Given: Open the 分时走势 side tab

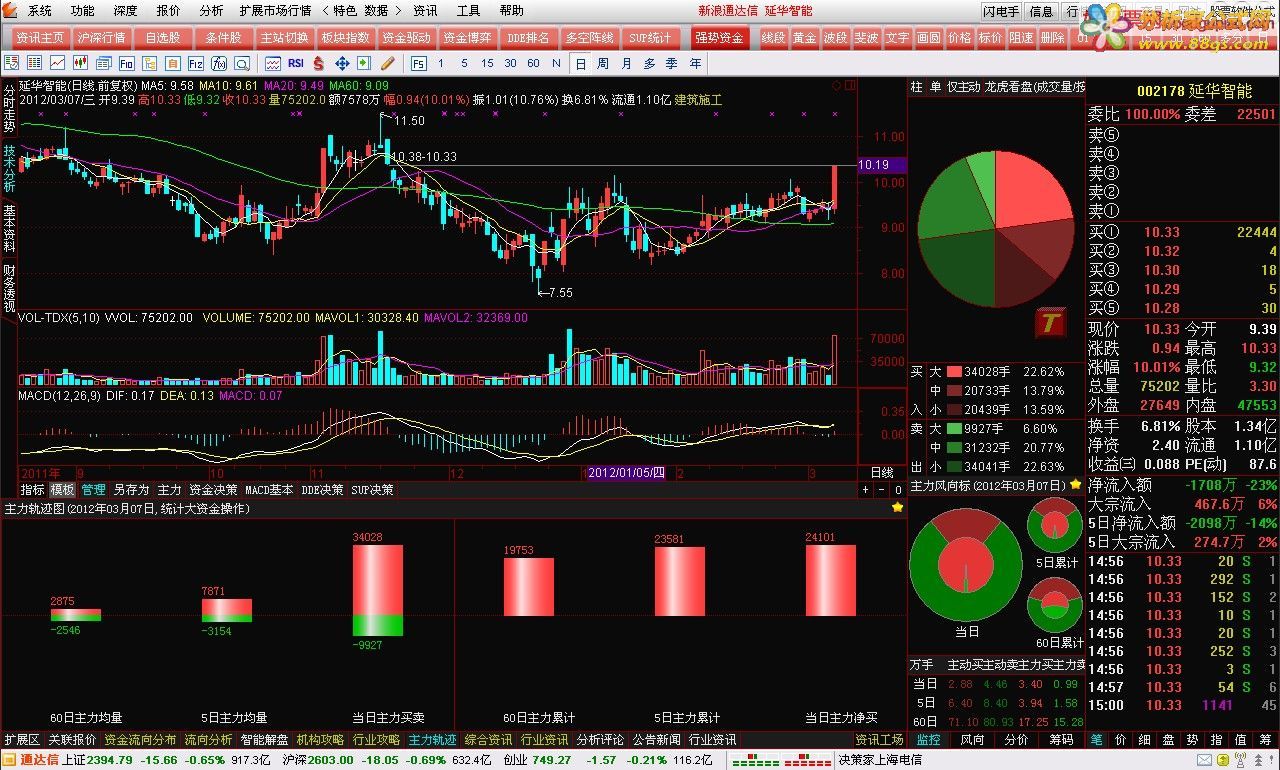Looking at the screenshot, I should tap(9, 110).
